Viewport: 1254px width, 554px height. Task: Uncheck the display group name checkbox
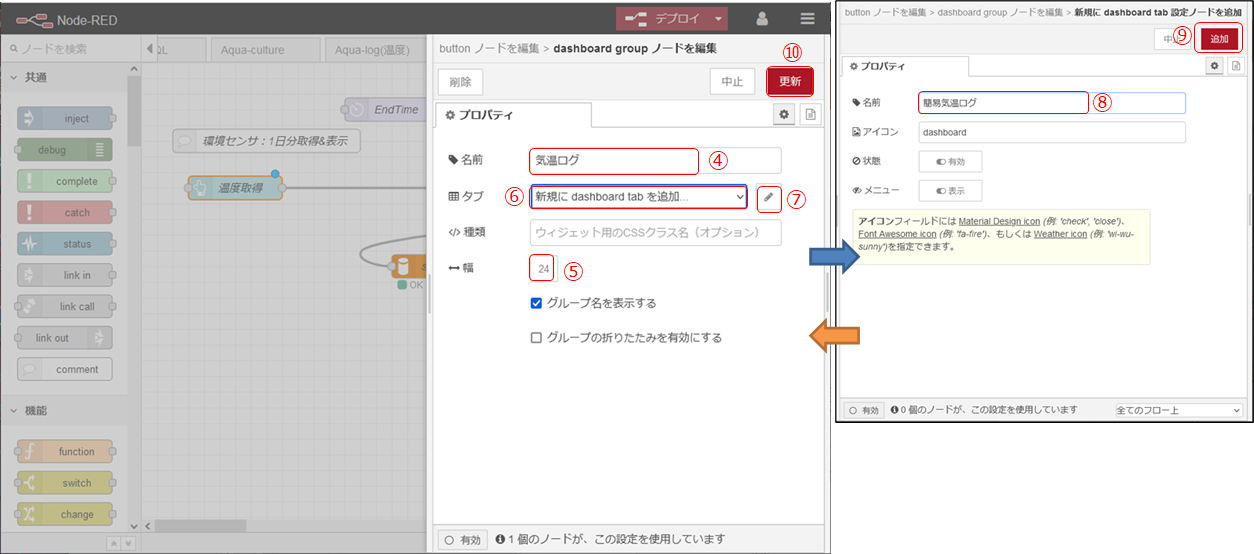point(537,303)
